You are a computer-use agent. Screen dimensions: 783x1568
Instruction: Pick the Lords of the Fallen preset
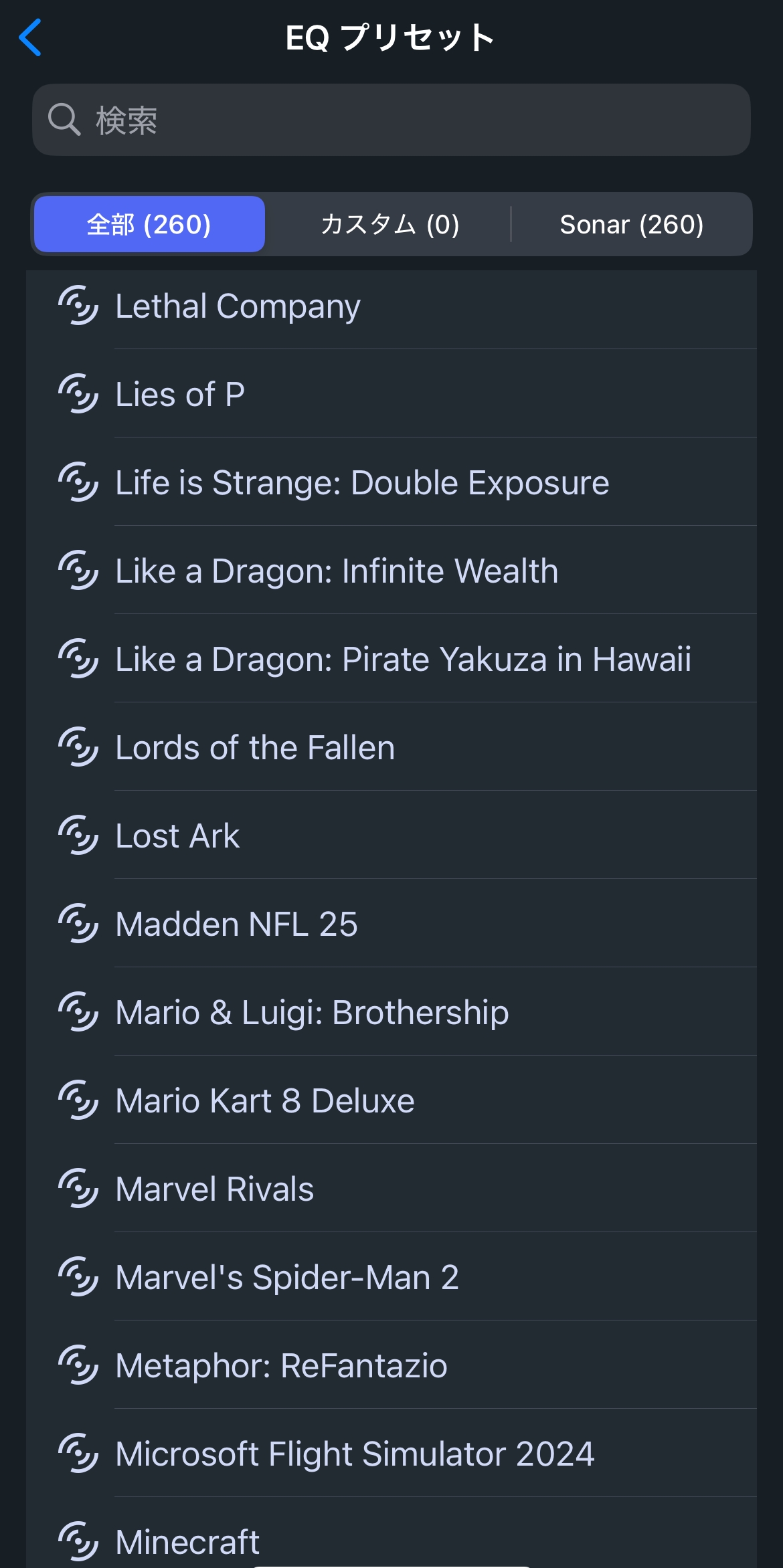pos(255,747)
